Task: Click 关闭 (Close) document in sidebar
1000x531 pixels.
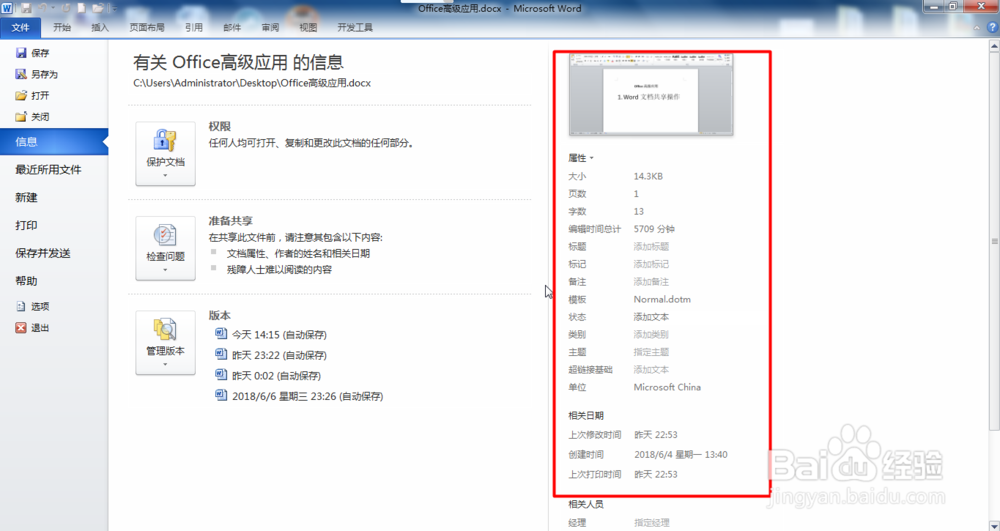Action: click(33, 117)
